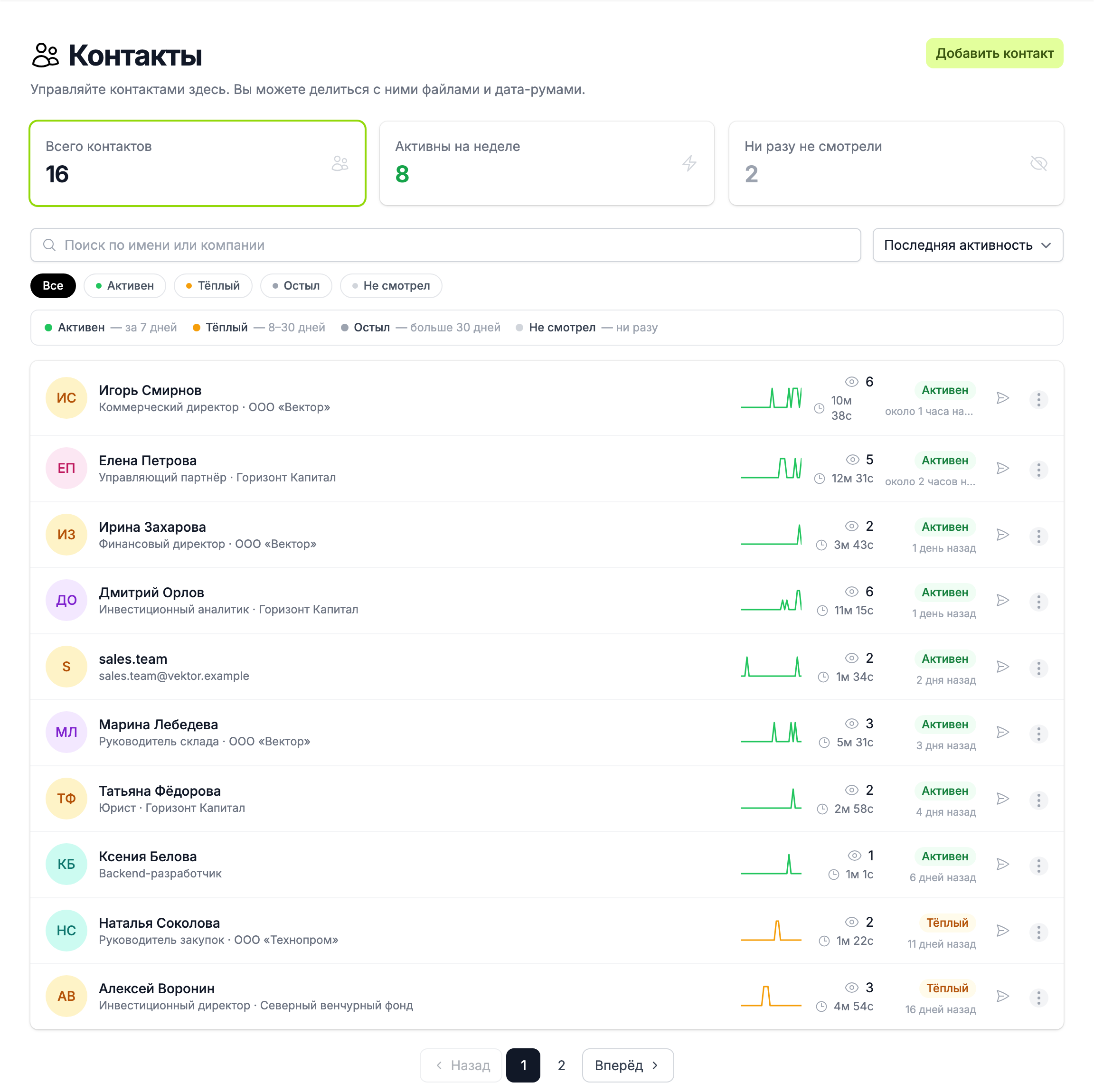1094x1092 pixels.
Task: Click send icon for Ксения Белова
Action: click(x=1003, y=864)
